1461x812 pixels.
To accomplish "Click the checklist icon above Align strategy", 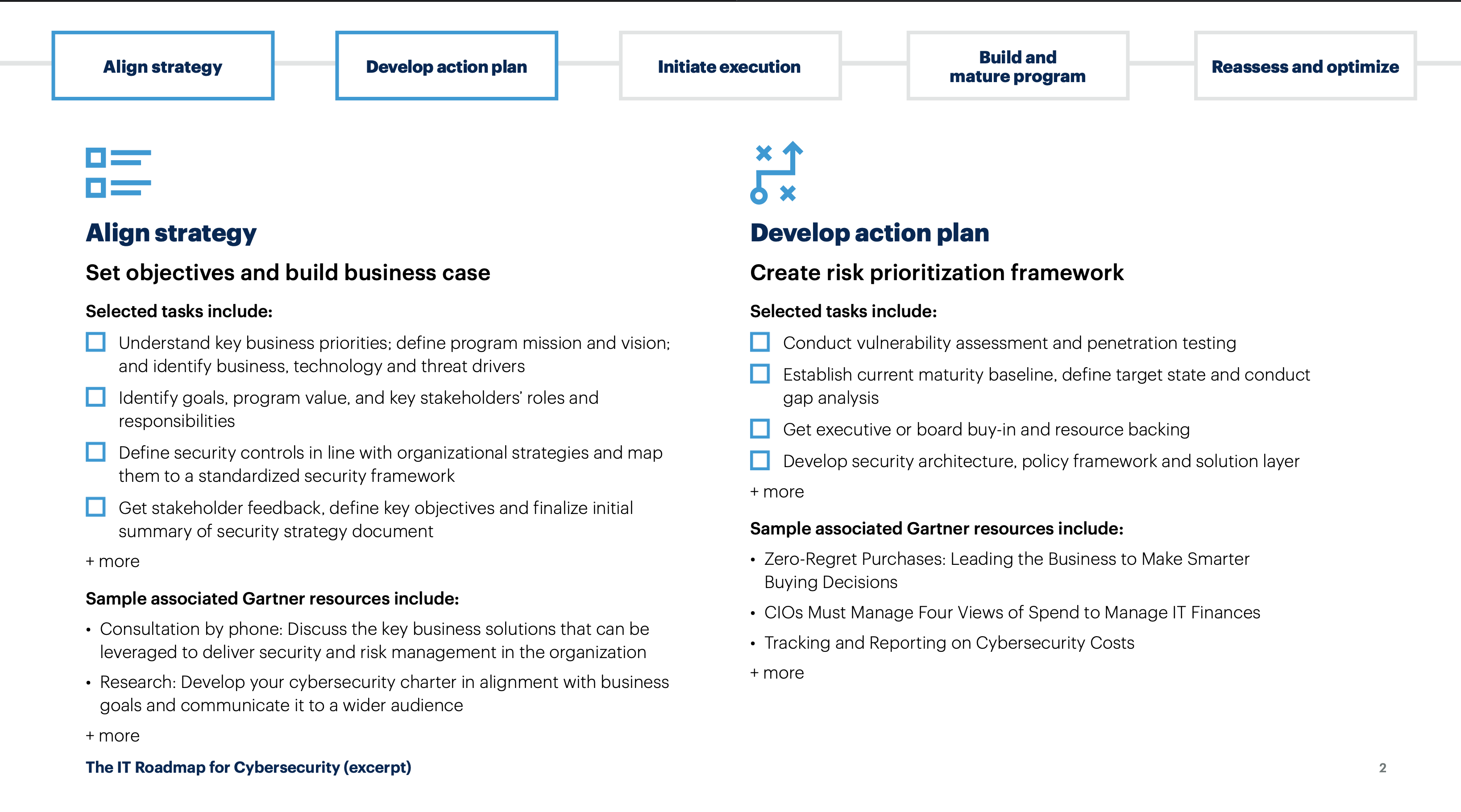I will click(x=118, y=172).
